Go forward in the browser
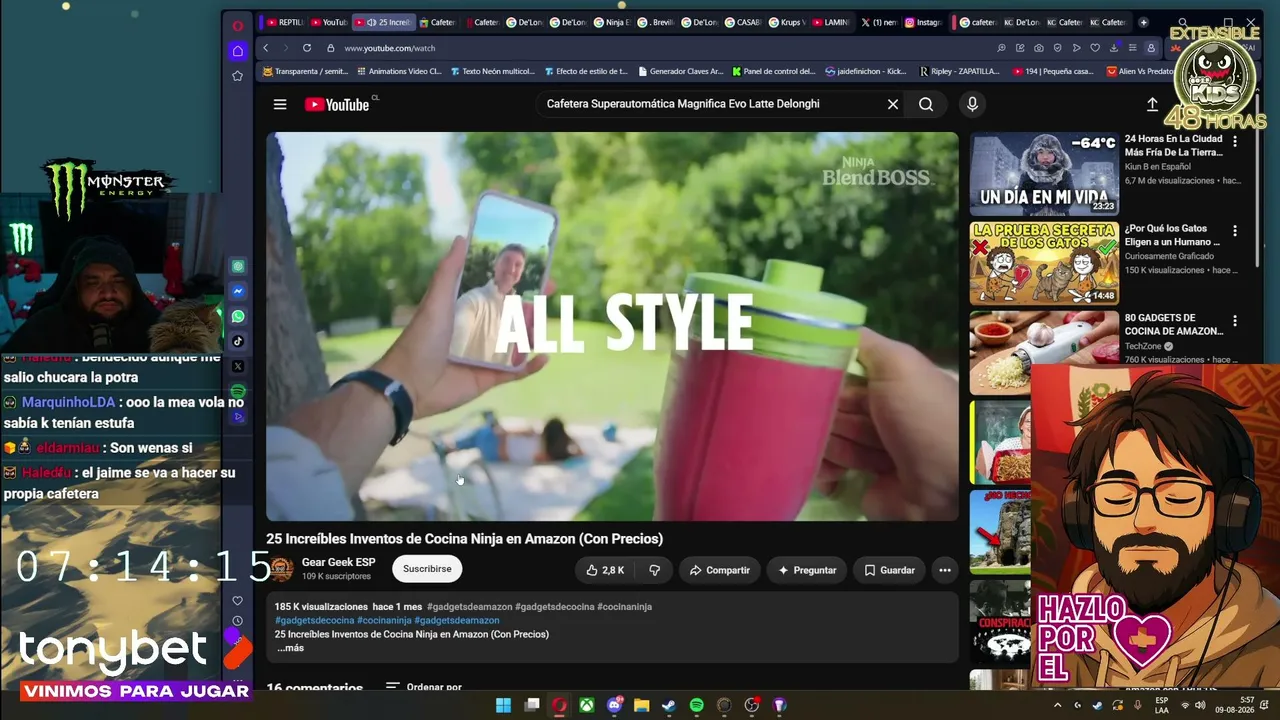Viewport: 1280px width, 720px height. 285,48
